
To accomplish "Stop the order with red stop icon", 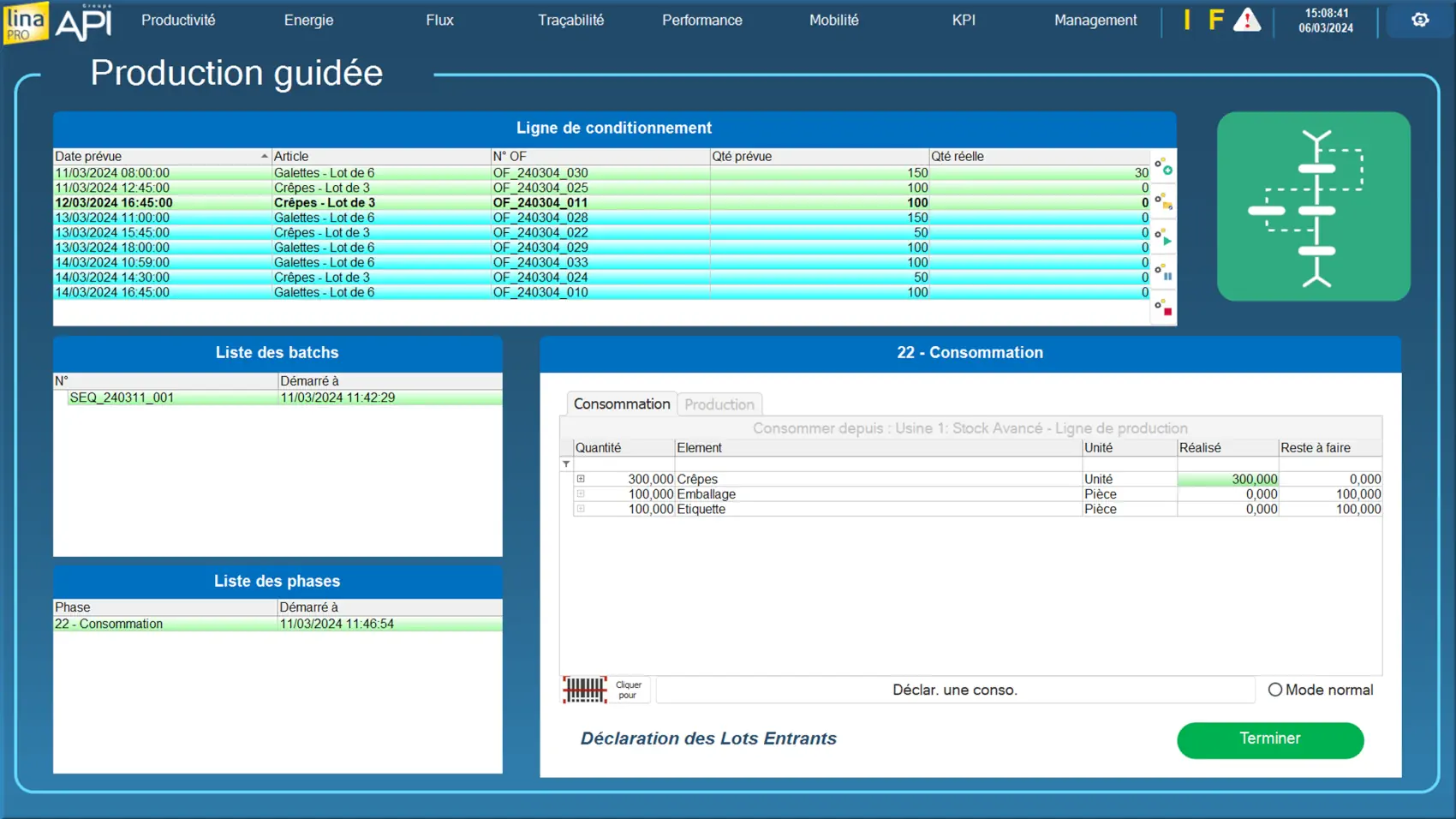I will pyautogui.click(x=1163, y=308).
